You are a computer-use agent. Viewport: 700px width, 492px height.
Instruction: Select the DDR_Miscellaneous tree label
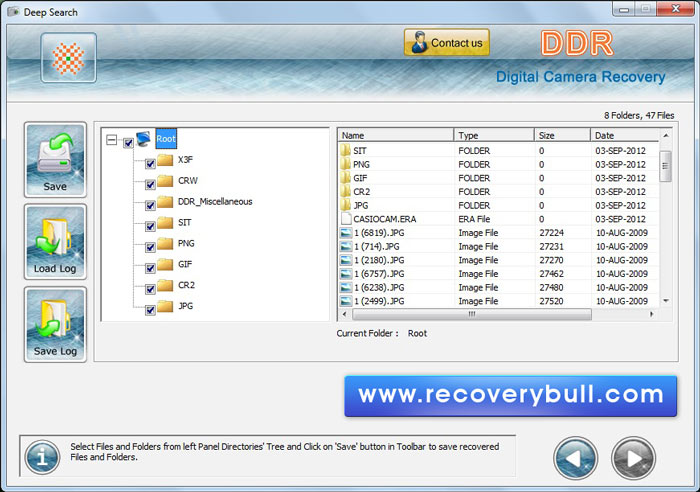215,202
